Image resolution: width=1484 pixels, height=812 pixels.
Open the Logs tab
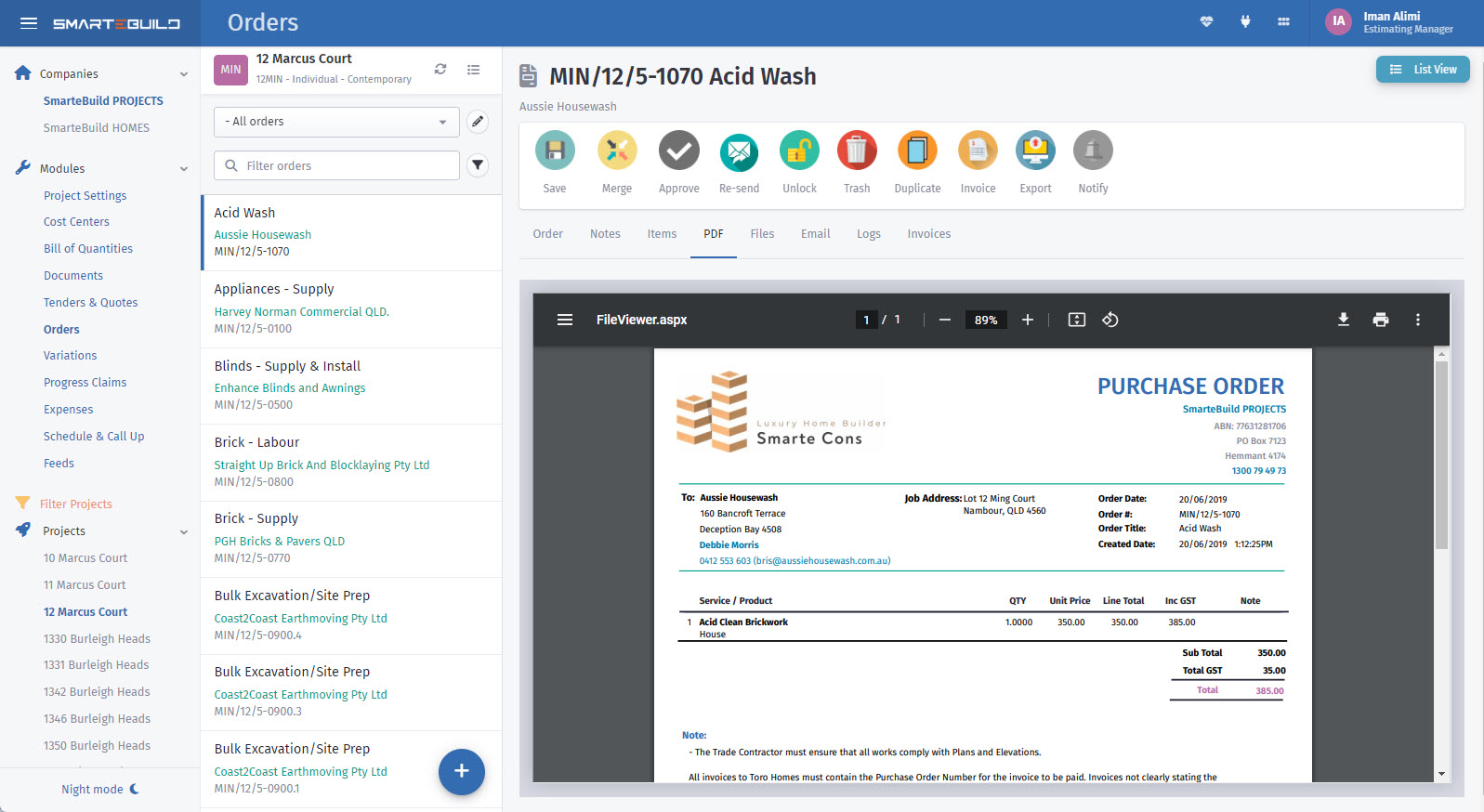coord(869,234)
